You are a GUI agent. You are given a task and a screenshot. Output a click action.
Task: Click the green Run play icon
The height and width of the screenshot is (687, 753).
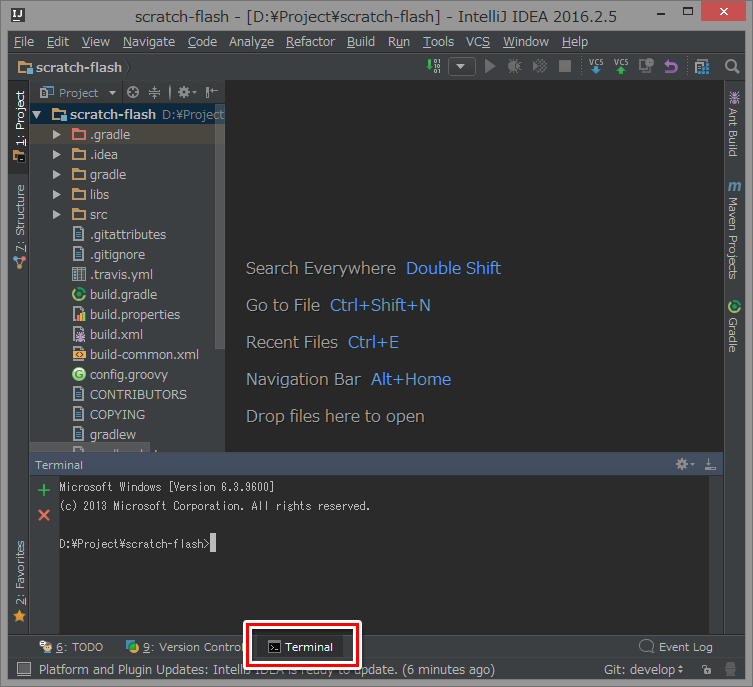click(x=490, y=66)
